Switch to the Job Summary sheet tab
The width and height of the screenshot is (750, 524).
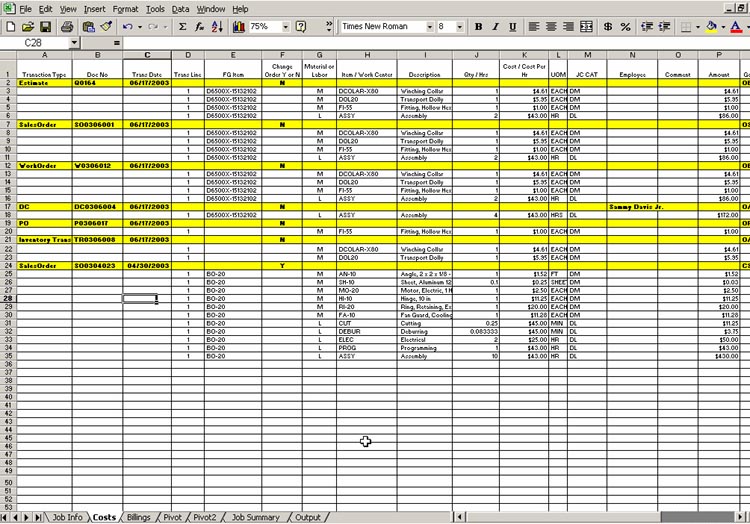click(255, 517)
